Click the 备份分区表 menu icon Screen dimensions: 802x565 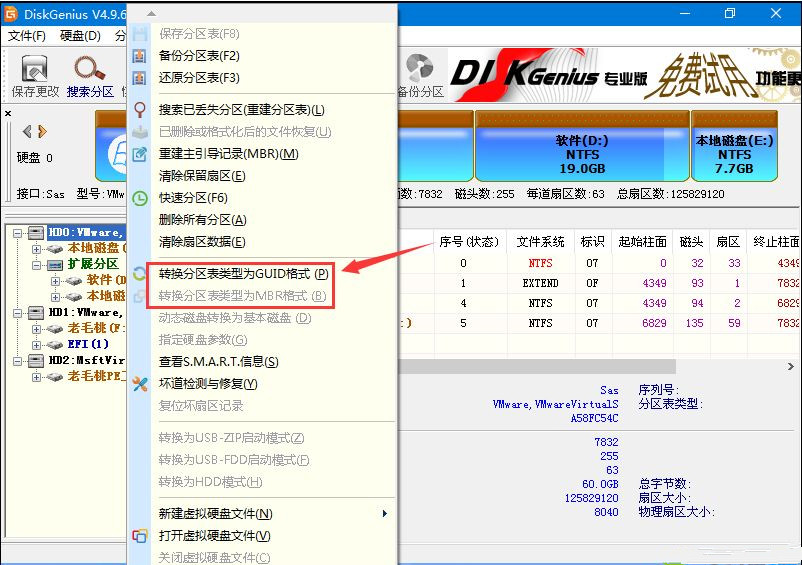[140, 56]
